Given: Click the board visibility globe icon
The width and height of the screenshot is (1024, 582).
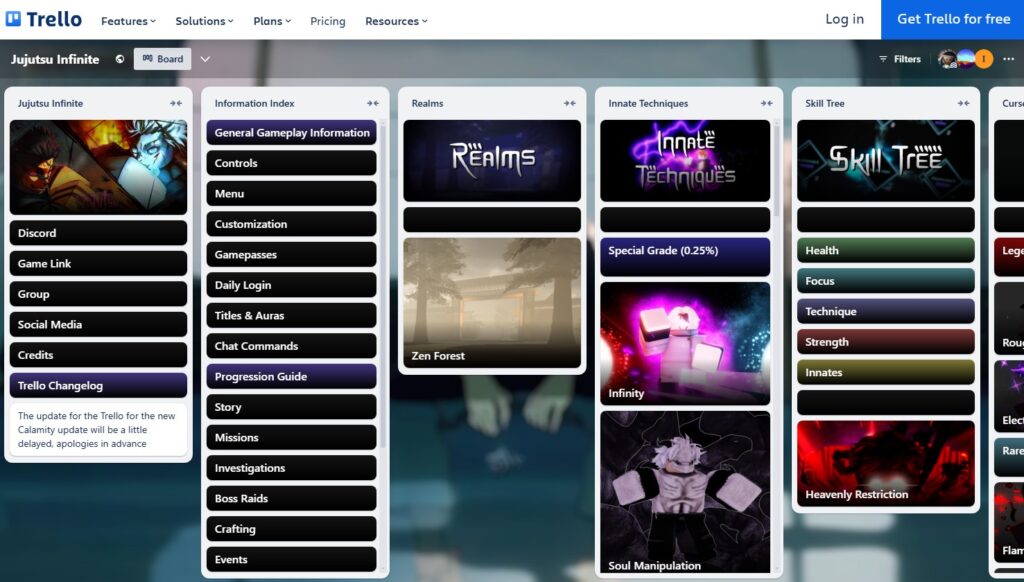Looking at the screenshot, I should point(120,59).
